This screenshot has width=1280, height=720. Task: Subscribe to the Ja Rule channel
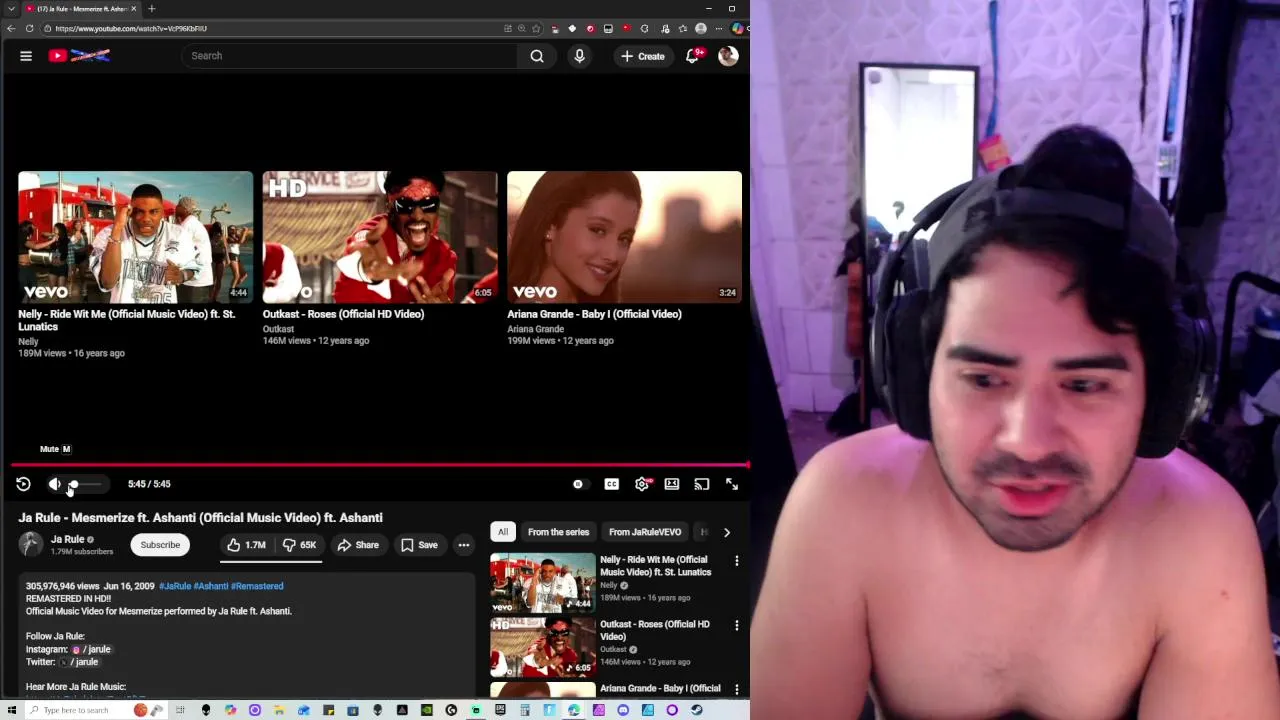[160, 545]
